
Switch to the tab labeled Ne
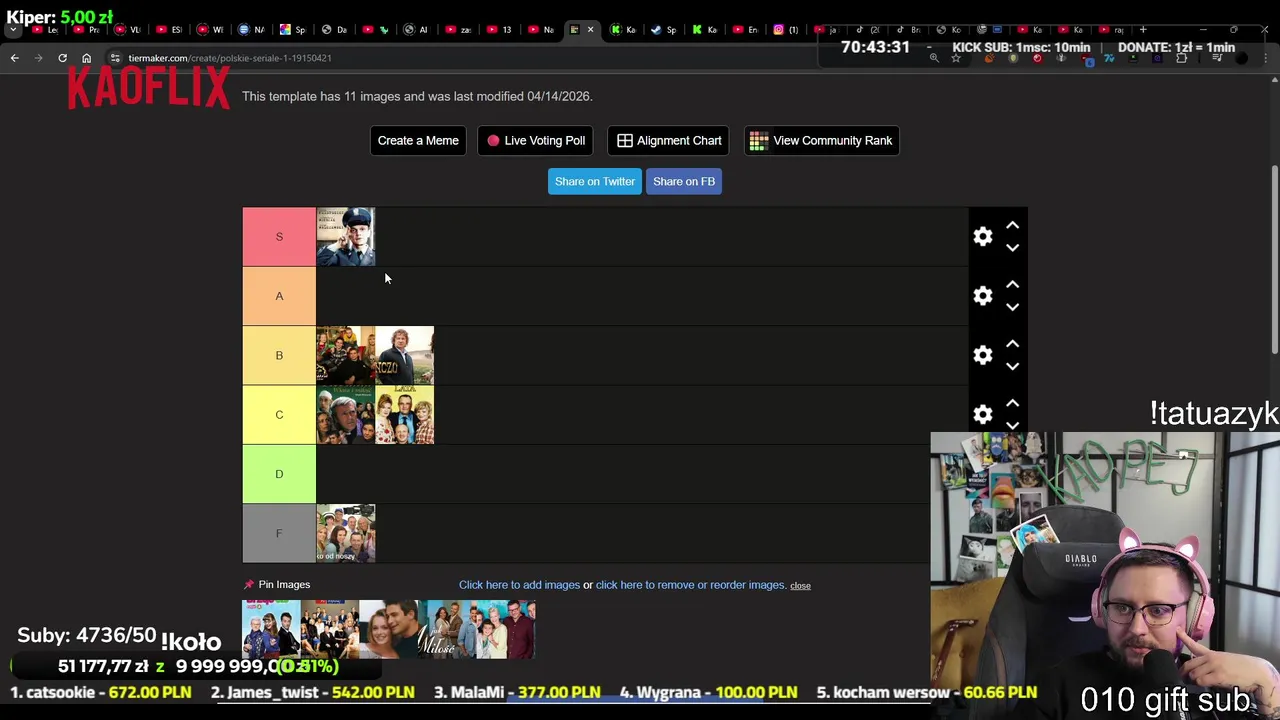540,29
